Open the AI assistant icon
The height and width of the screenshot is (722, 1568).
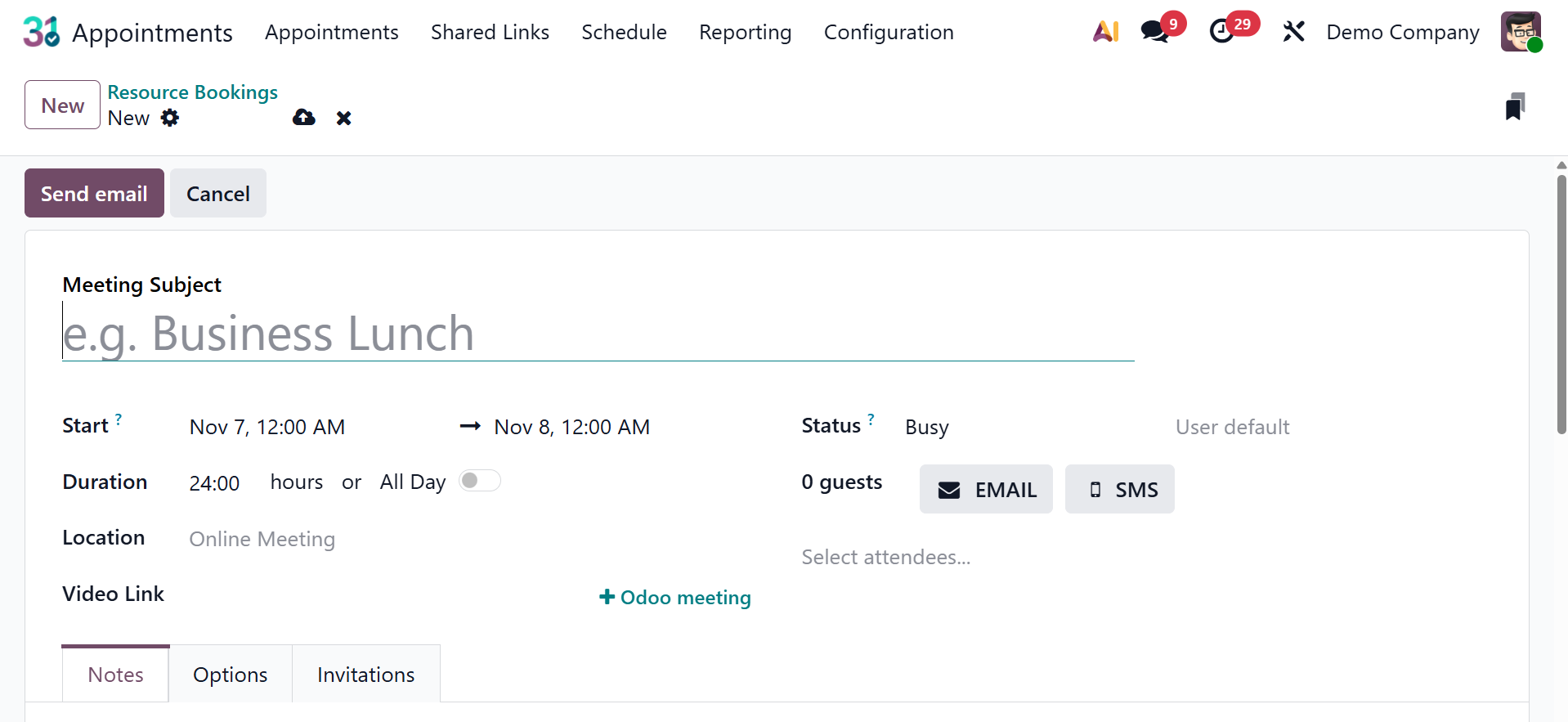[x=1105, y=32]
